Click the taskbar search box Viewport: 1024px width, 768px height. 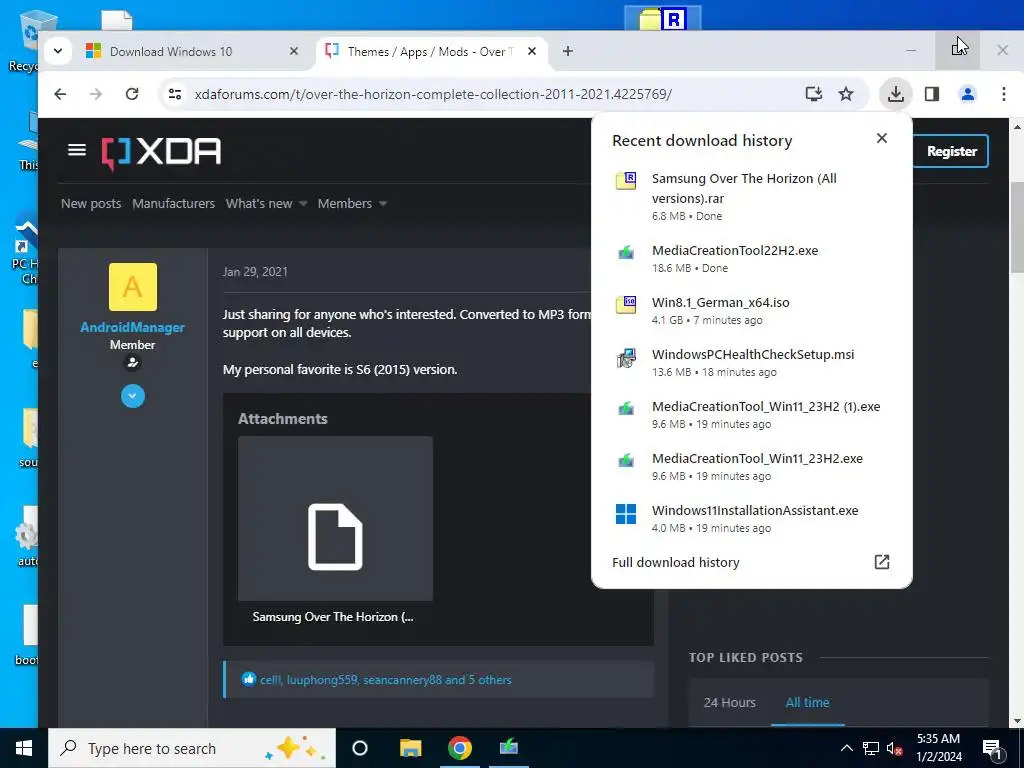(x=192, y=748)
